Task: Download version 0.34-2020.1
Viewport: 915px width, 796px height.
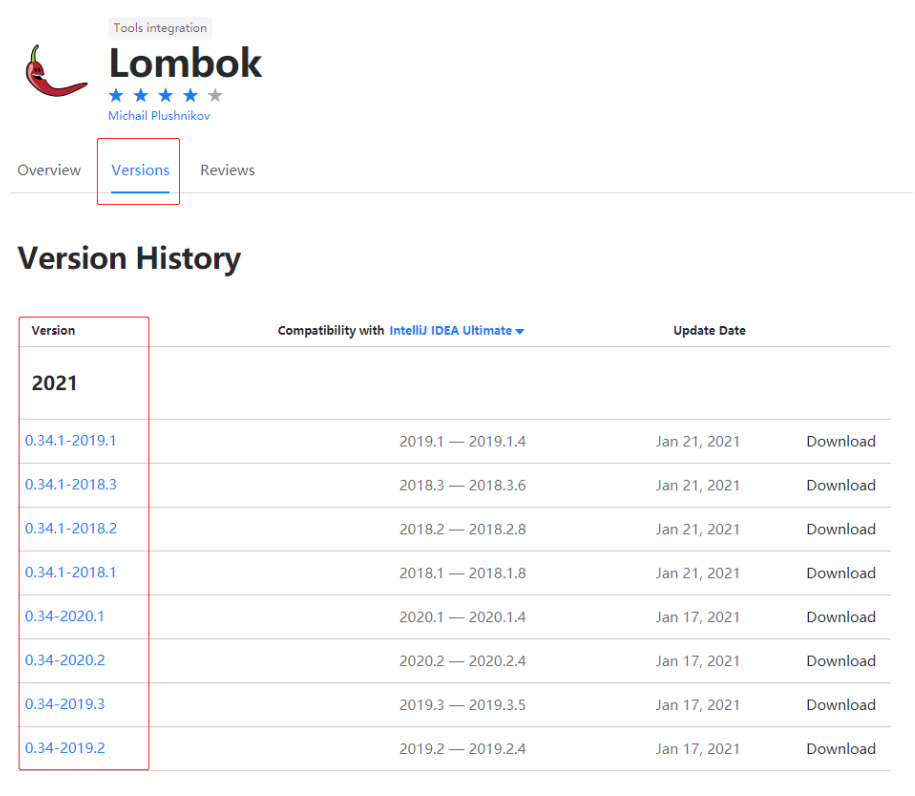Action: (x=841, y=617)
